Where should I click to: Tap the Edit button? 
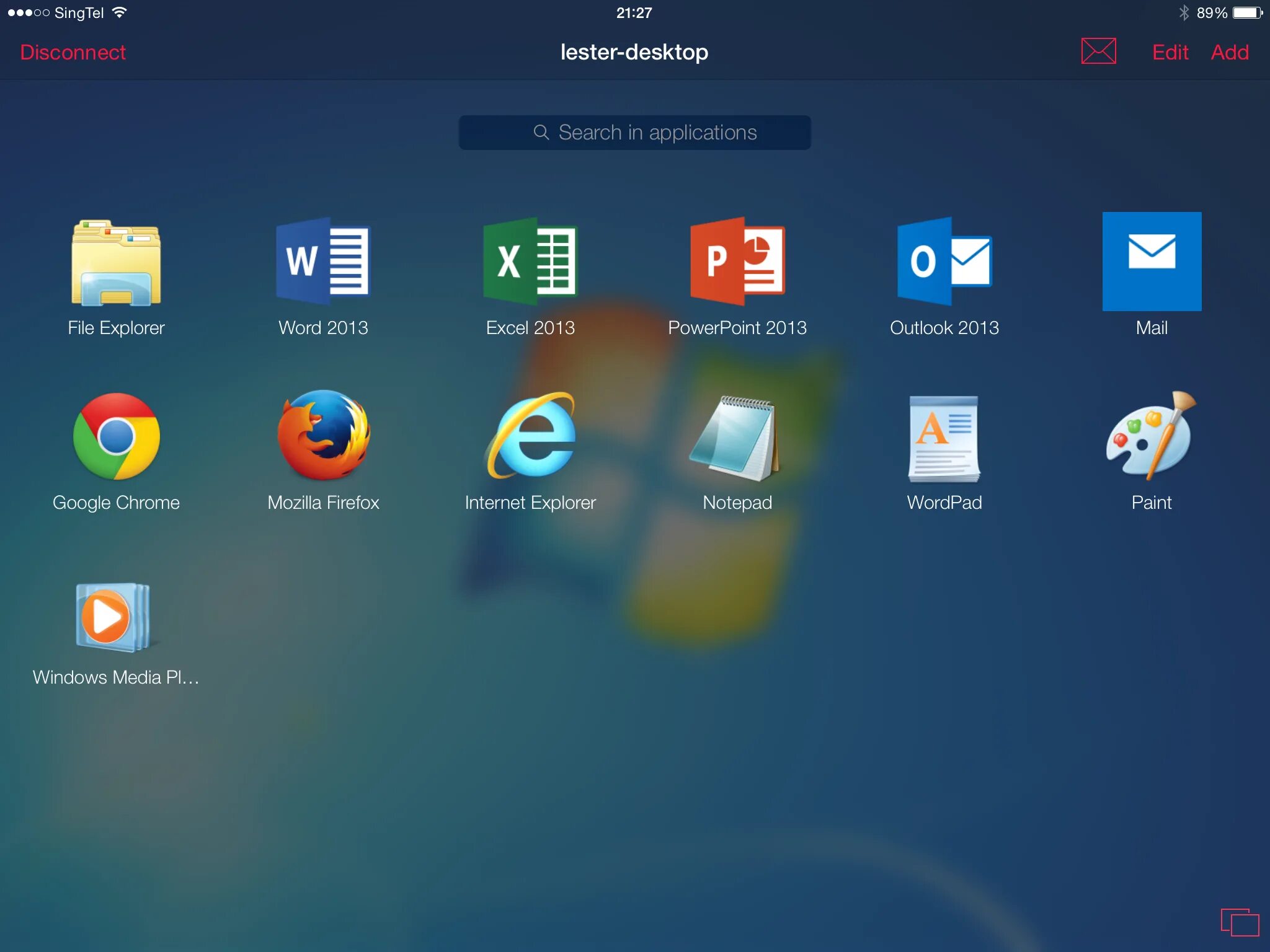click(1170, 52)
